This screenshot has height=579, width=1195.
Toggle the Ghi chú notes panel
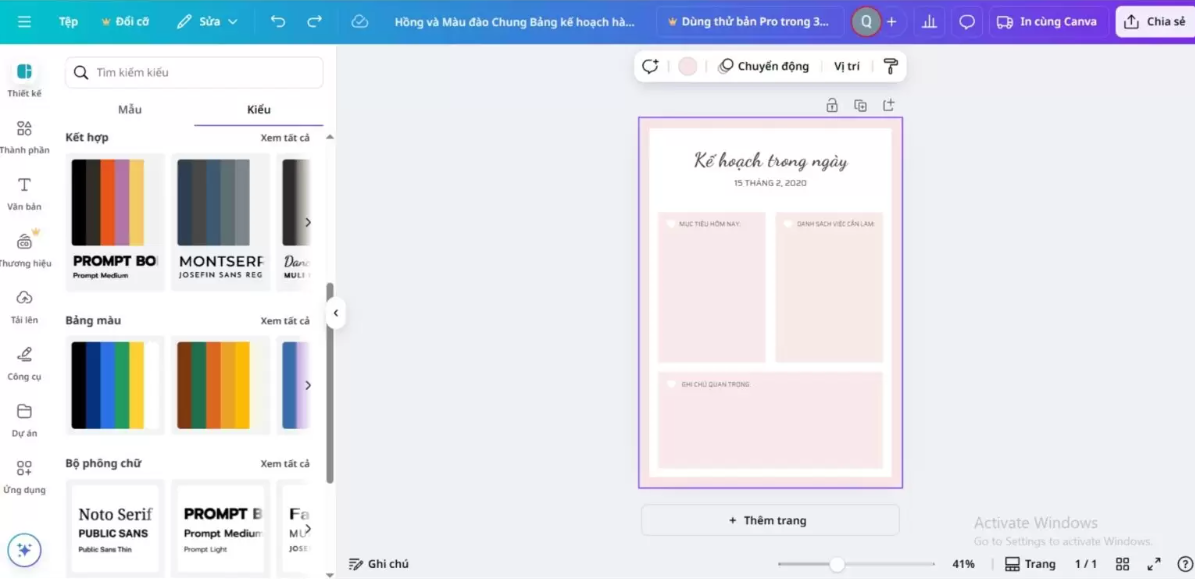tap(380, 563)
